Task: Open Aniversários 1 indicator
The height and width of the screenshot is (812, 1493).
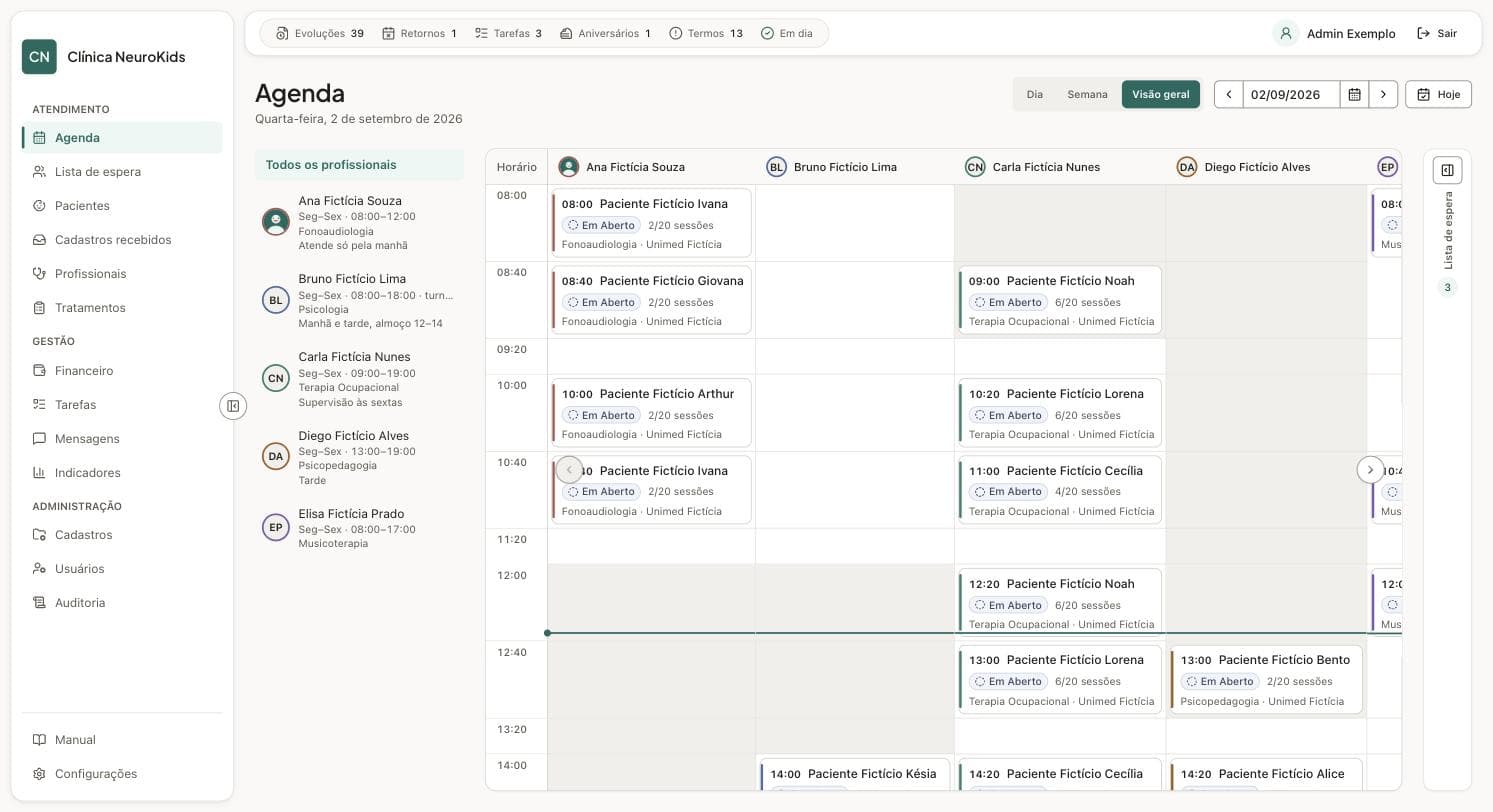Action: (605, 33)
